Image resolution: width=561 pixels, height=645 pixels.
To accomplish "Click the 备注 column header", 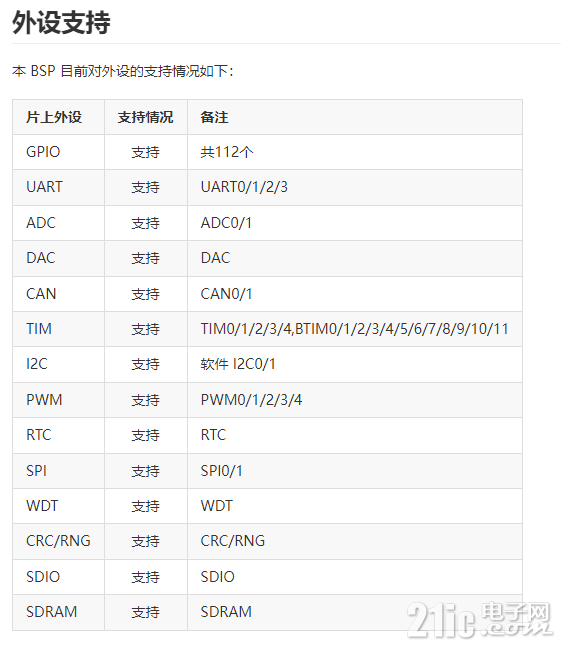I will click(x=355, y=117).
